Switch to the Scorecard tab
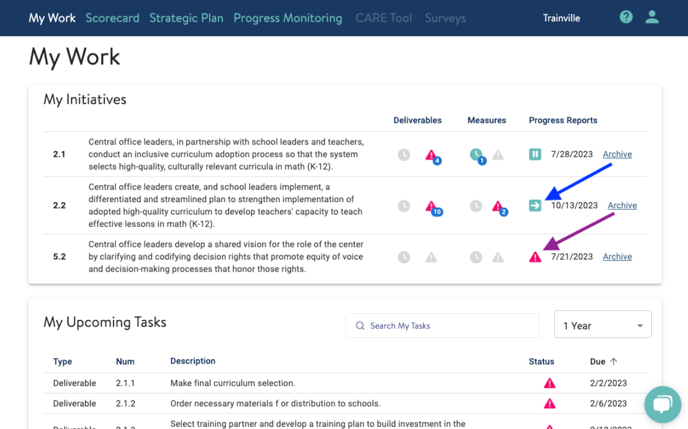The width and height of the screenshot is (688, 429). point(112,18)
